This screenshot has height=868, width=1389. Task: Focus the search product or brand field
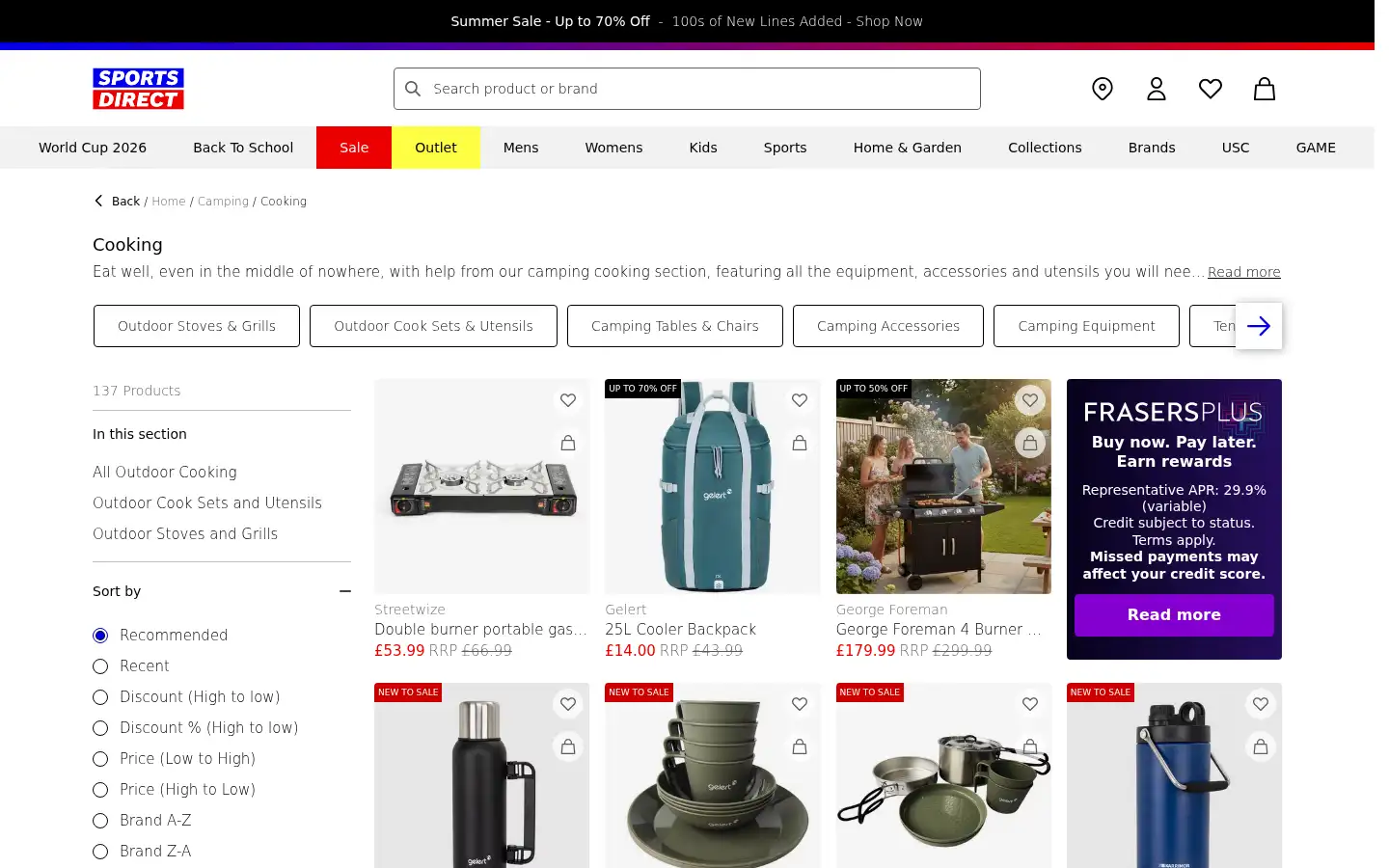687,89
